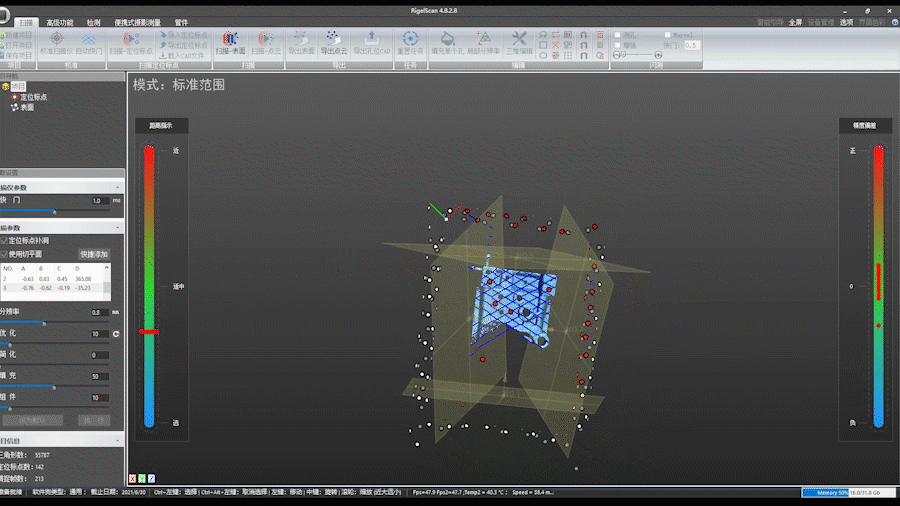Screen dimensions: 900x506
Task: Click the zoom-in plus icon in ribbon
Action: tap(658, 55)
